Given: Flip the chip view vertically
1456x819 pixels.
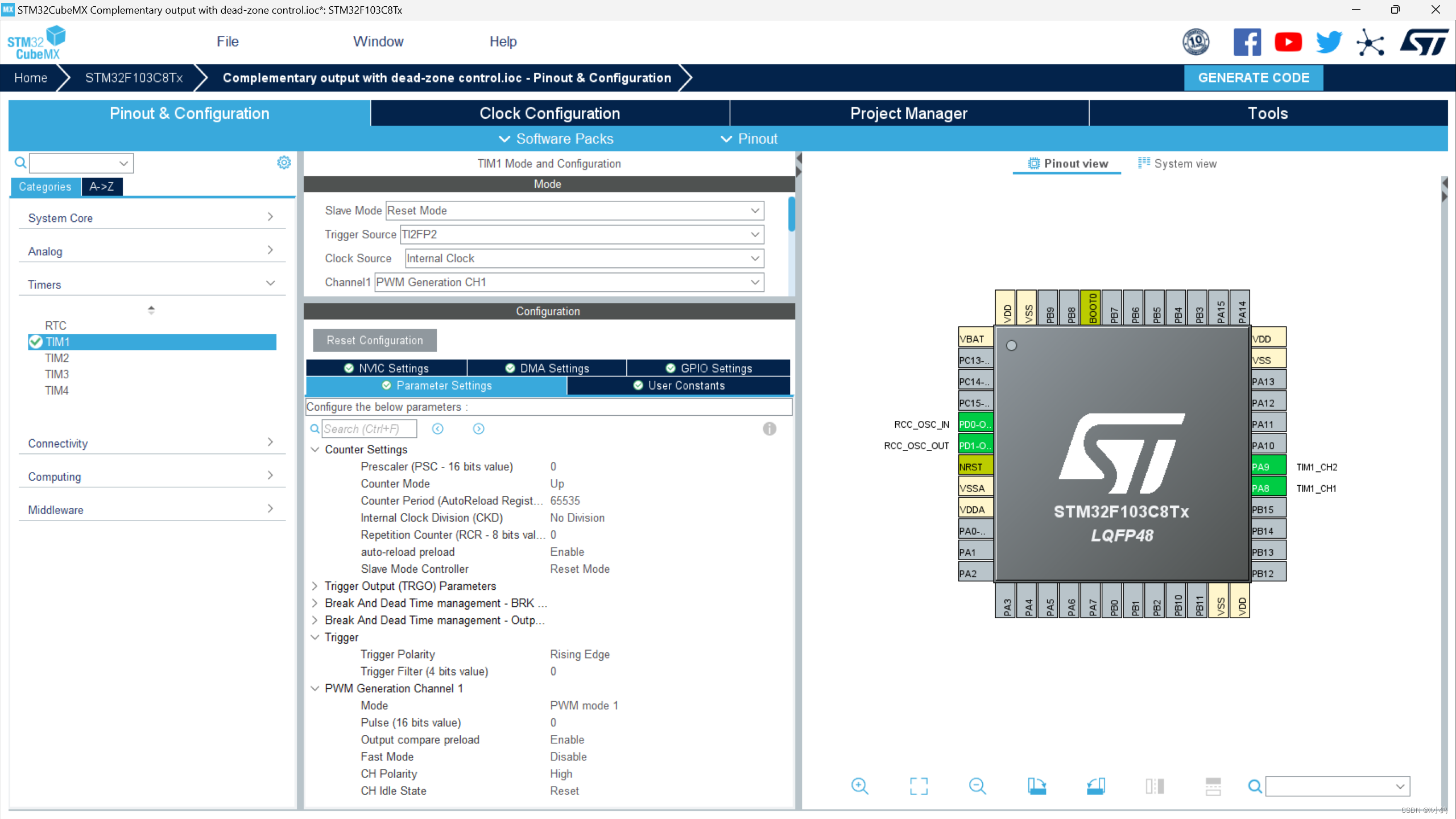Looking at the screenshot, I should (1213, 786).
